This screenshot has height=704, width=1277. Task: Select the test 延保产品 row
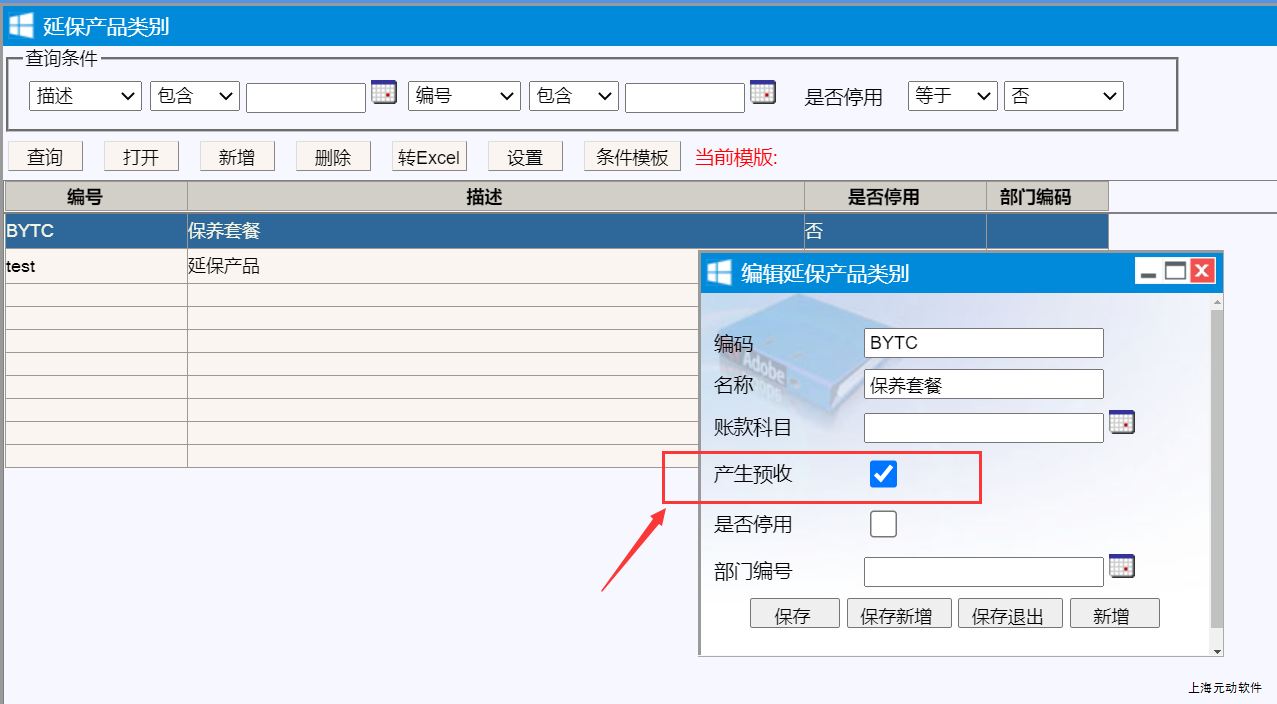350,267
